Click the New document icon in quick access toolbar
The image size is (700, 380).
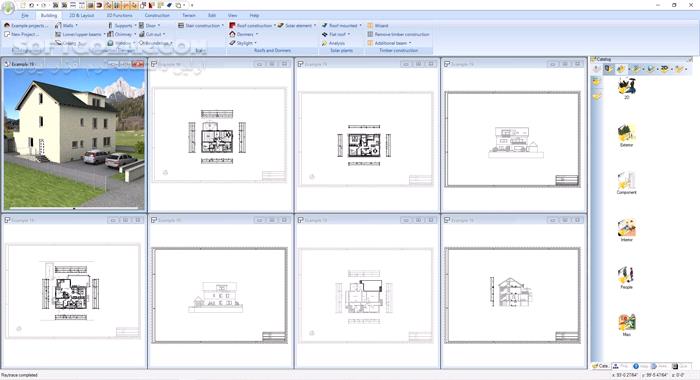[23, 5]
